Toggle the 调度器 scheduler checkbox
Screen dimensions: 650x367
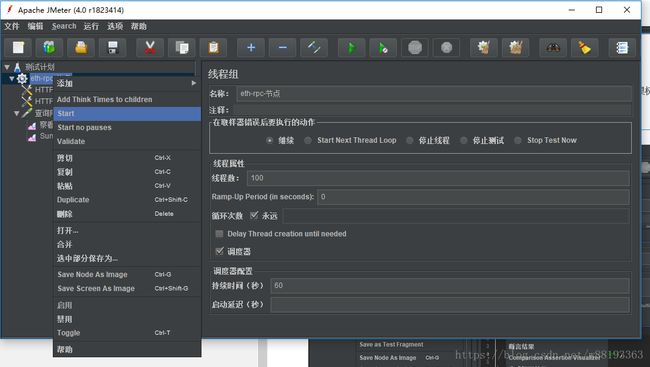[x=220, y=251]
